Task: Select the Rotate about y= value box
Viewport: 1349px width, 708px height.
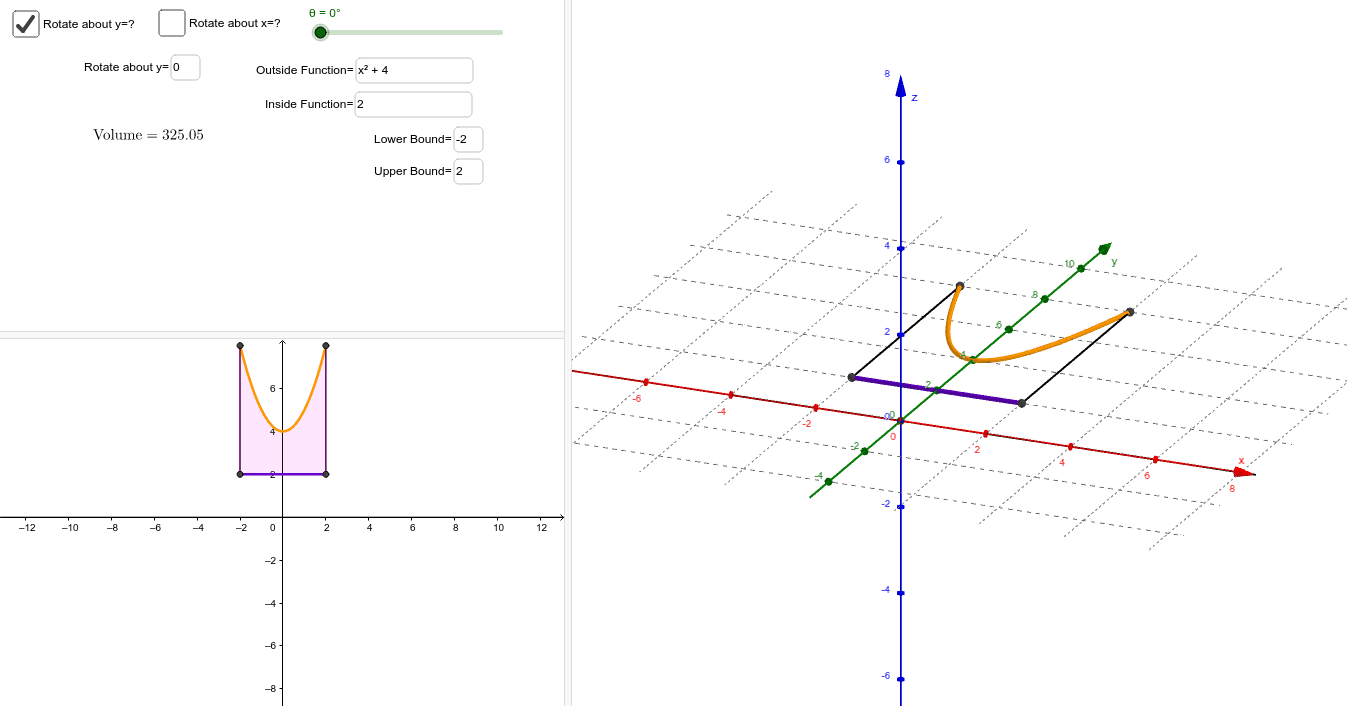Action: (x=185, y=67)
